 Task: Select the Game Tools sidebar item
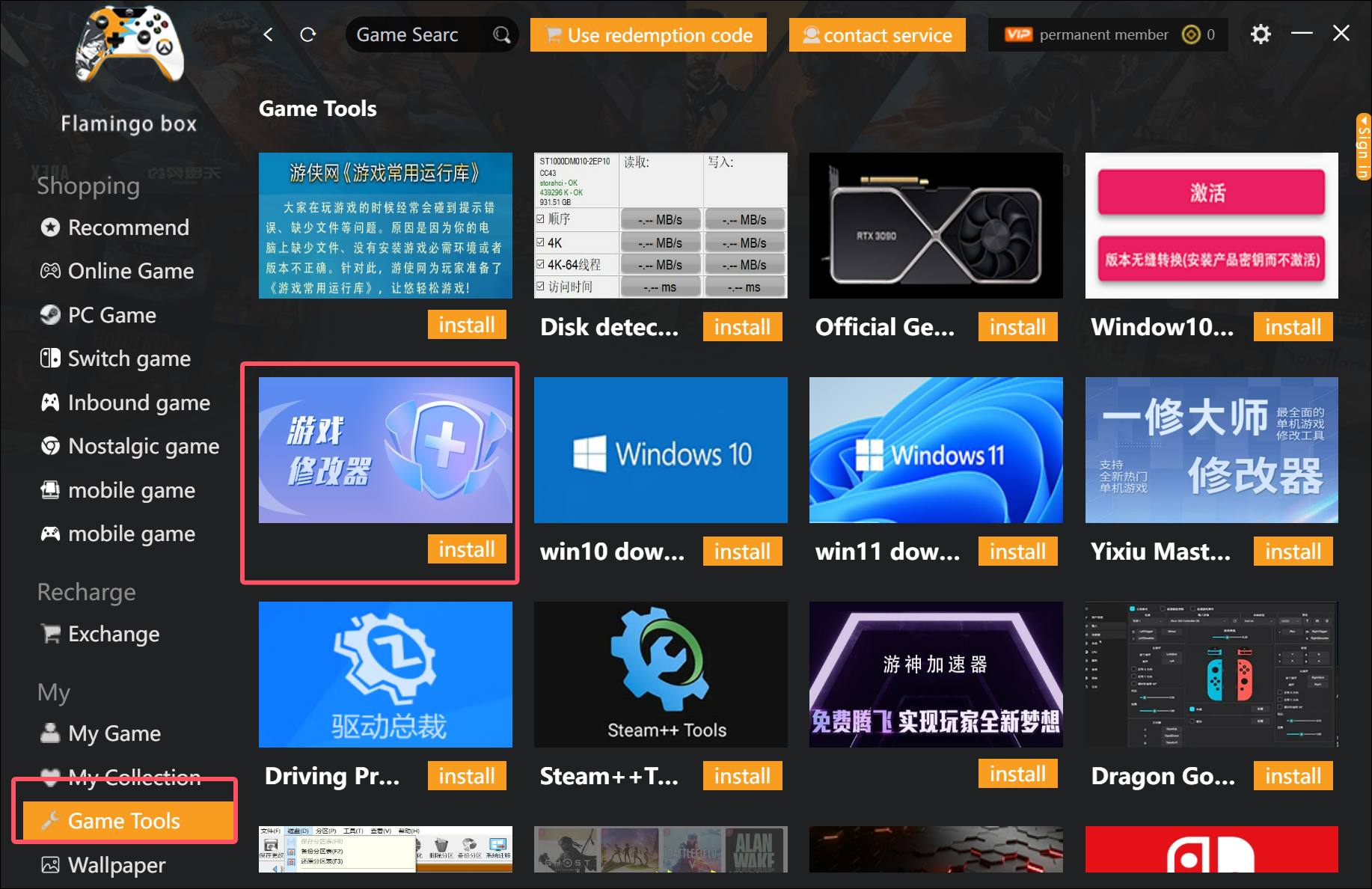coord(128,821)
